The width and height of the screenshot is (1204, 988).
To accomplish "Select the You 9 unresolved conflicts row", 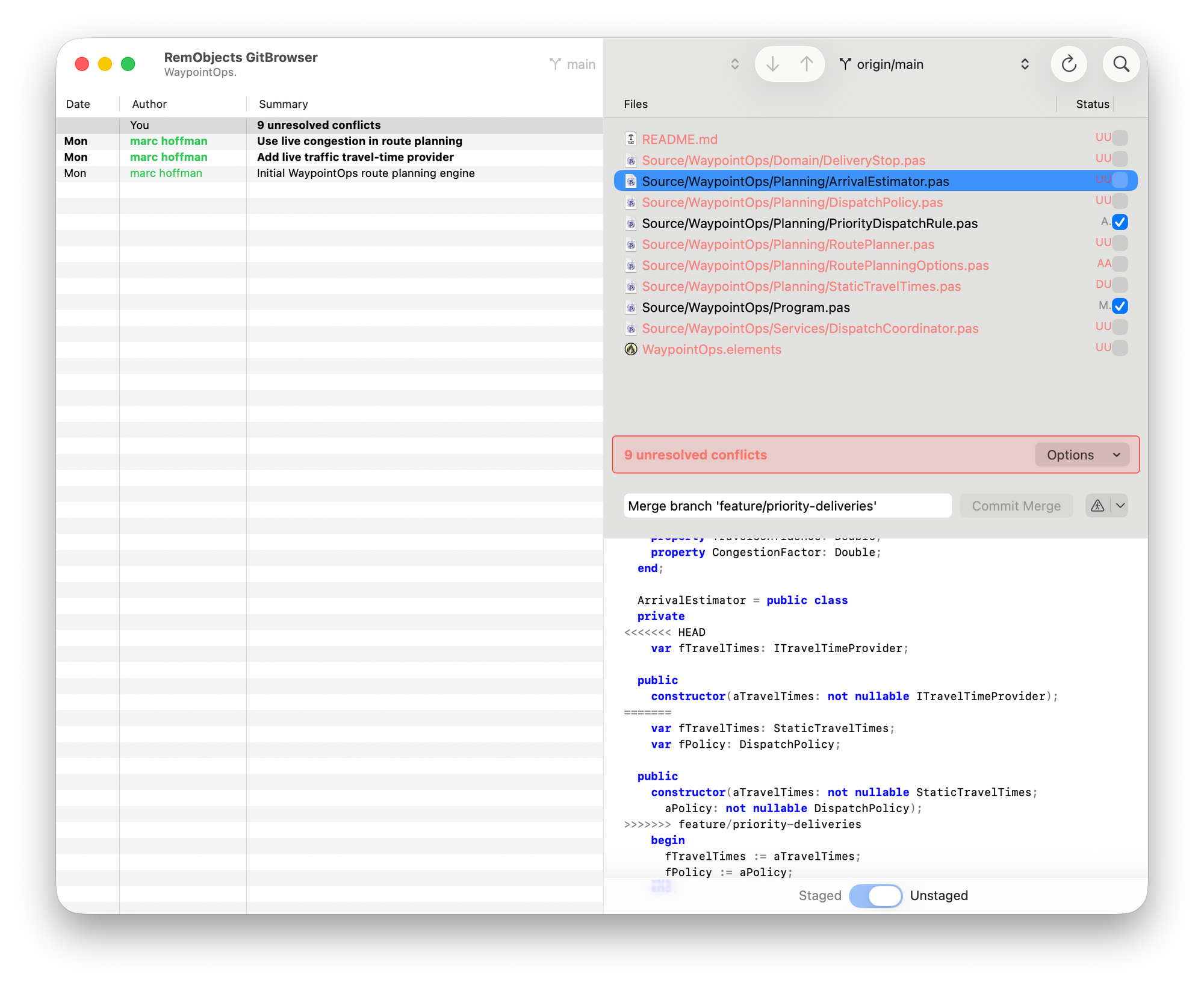I will tap(330, 125).
